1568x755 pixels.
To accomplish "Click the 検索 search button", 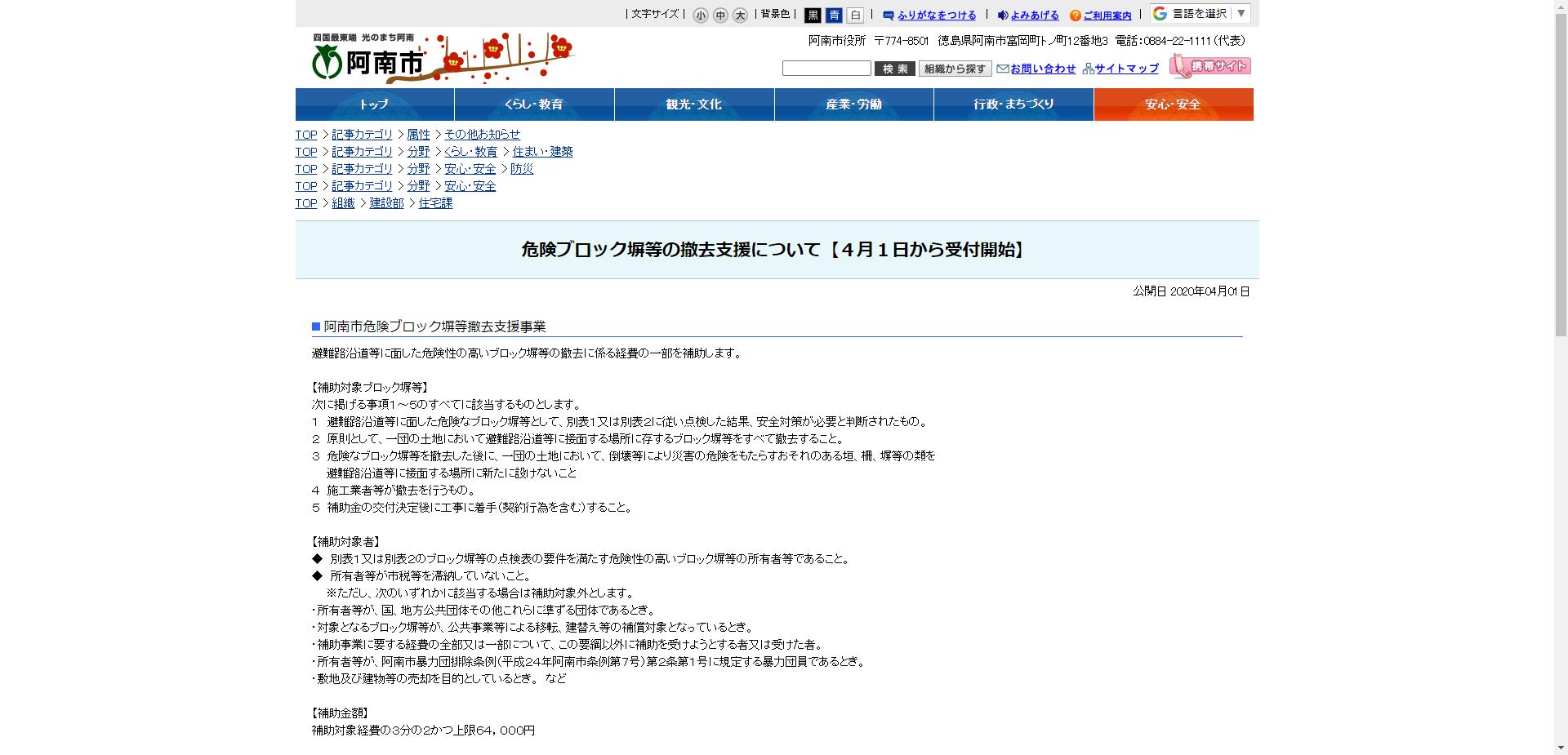I will tap(895, 69).
